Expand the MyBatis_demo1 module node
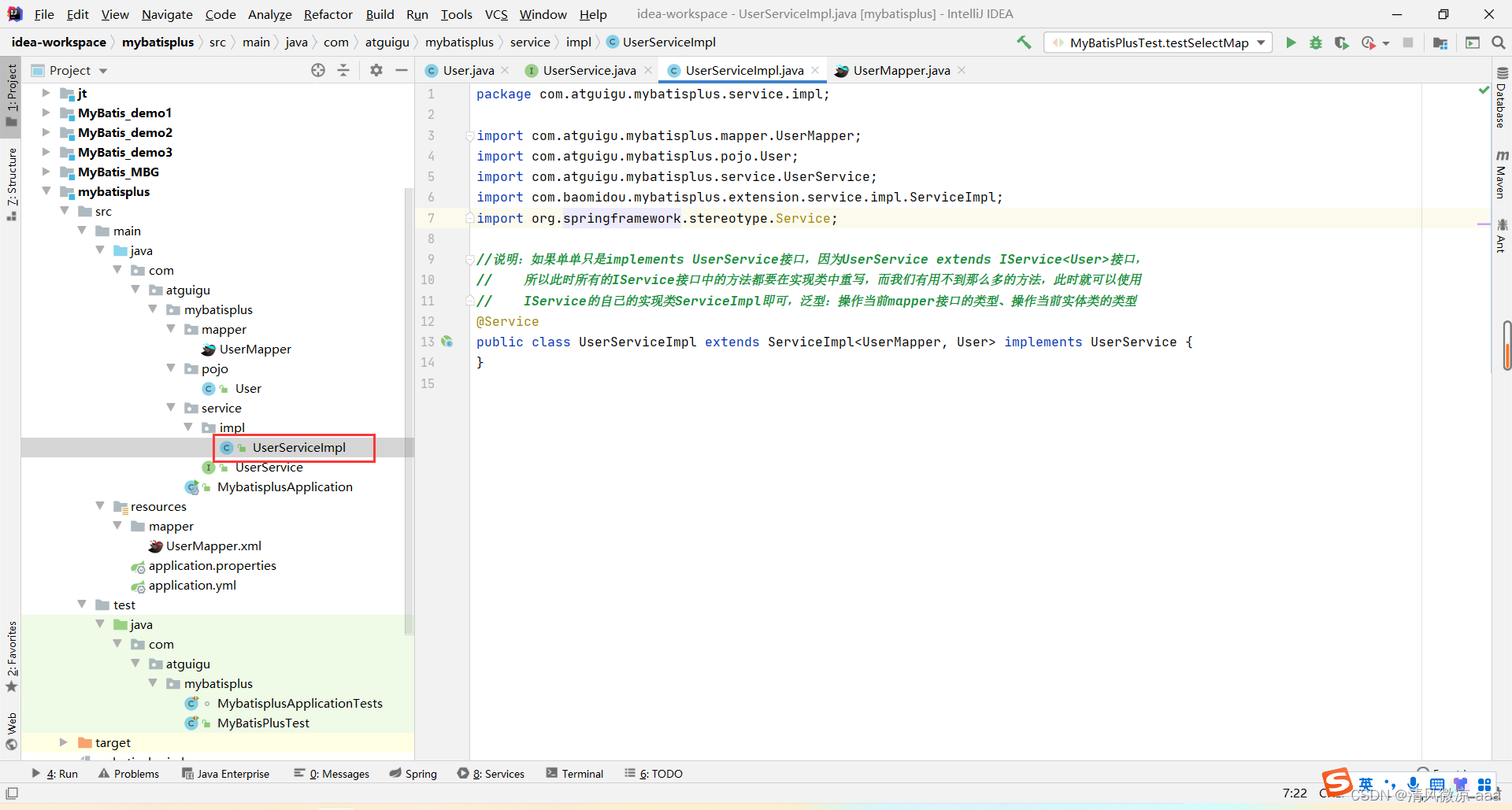 click(x=46, y=113)
